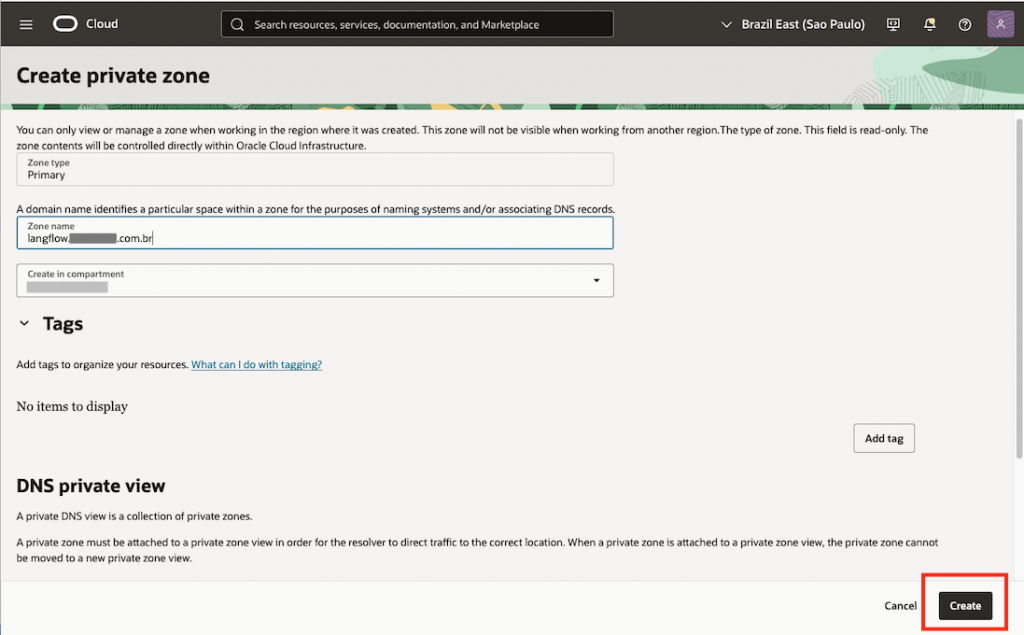This screenshot has height=635, width=1024.
Task: Click the Oracle Cloud logo
Action: [65, 24]
